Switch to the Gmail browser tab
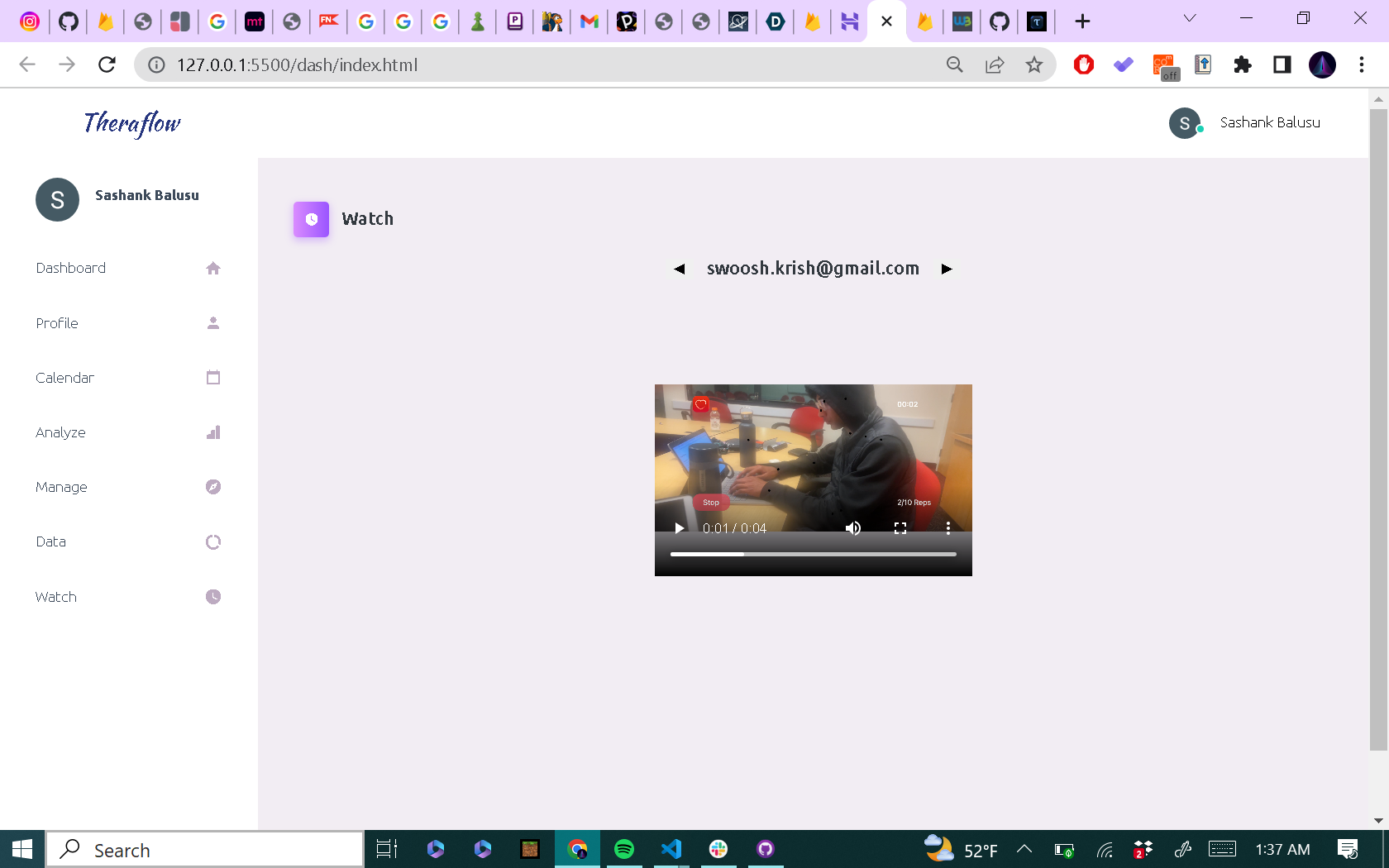This screenshot has height=868, width=1389. click(589, 21)
